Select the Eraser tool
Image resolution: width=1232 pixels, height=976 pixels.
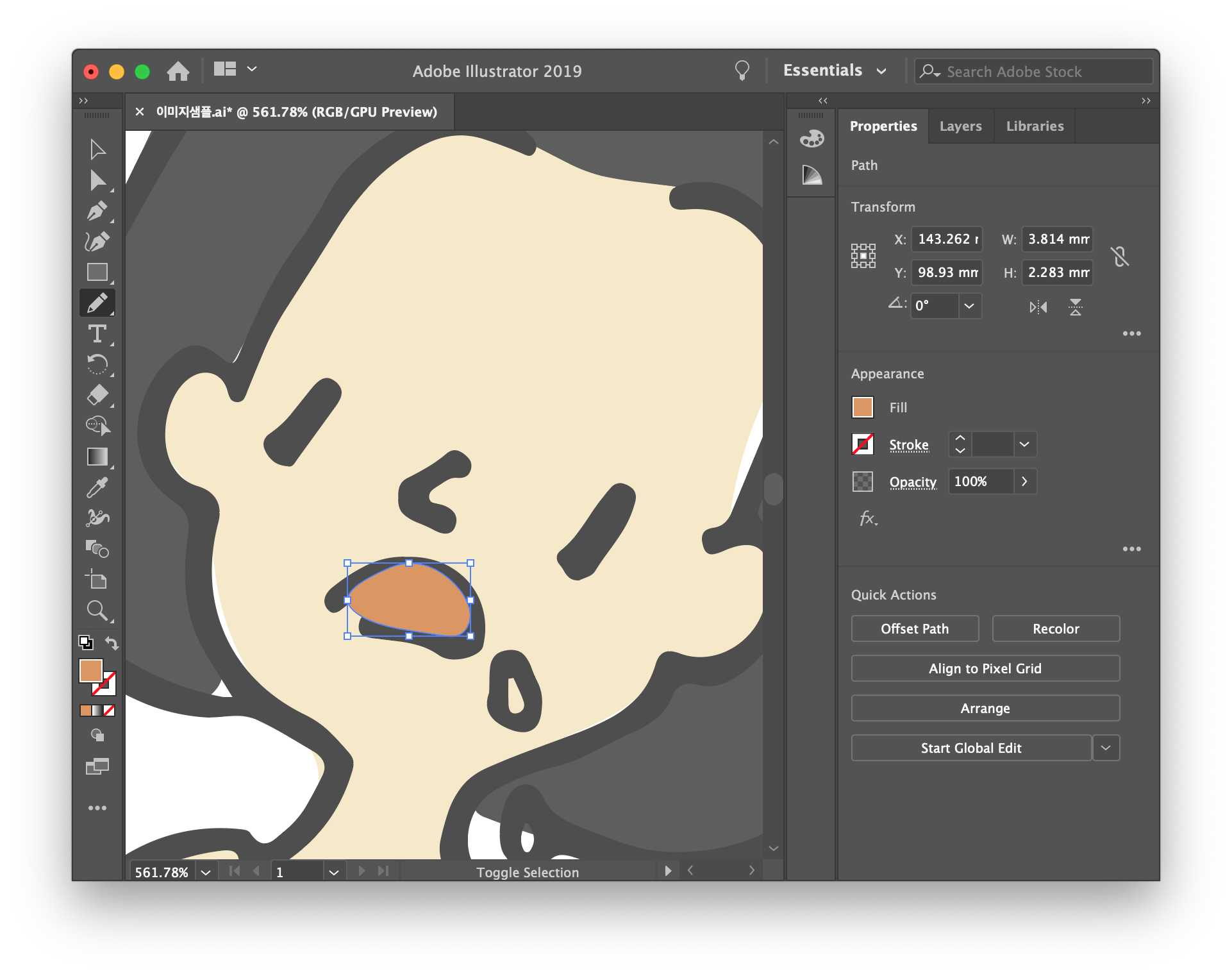[97, 394]
